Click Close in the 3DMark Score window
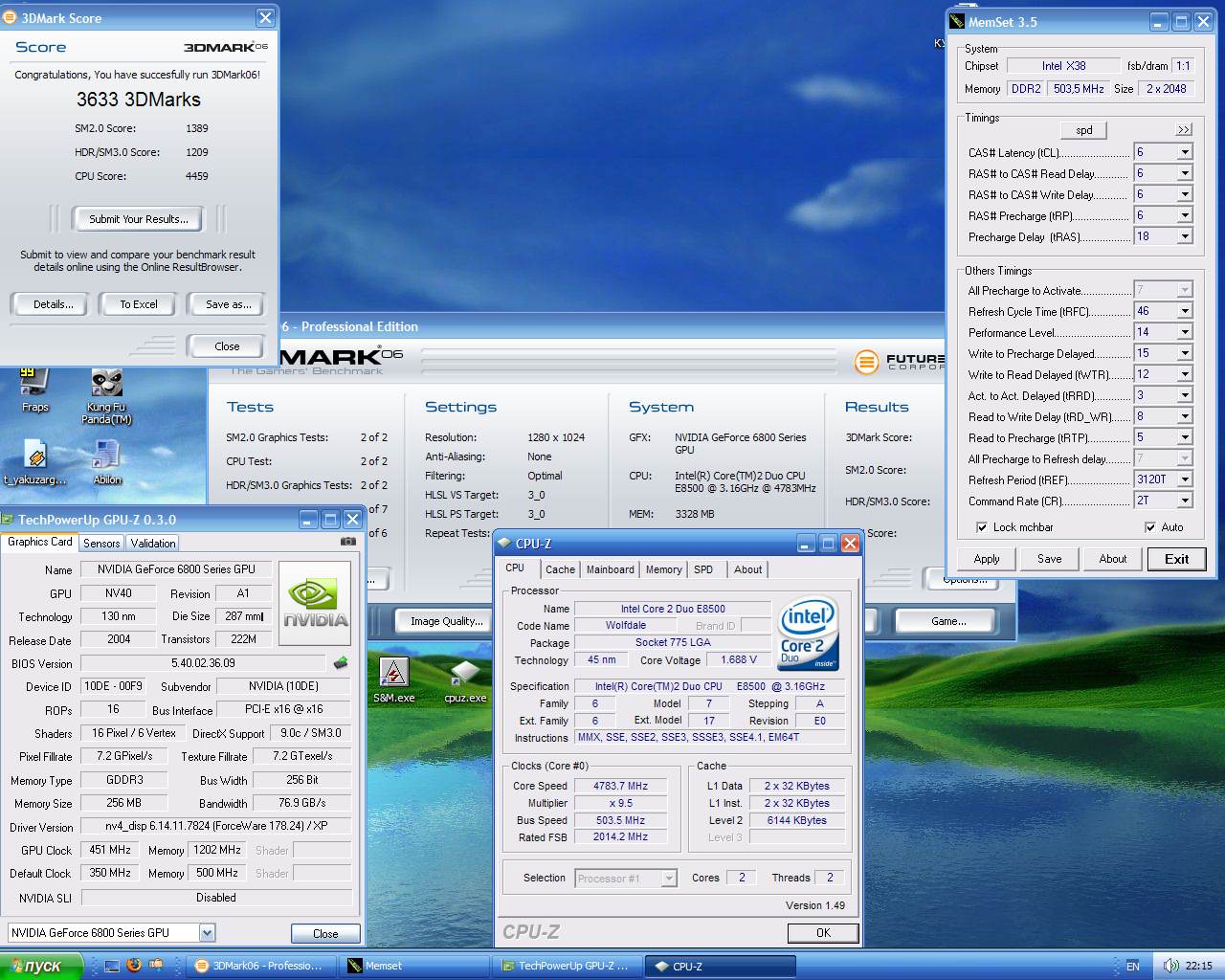This screenshot has height=980, width=1225. (227, 346)
